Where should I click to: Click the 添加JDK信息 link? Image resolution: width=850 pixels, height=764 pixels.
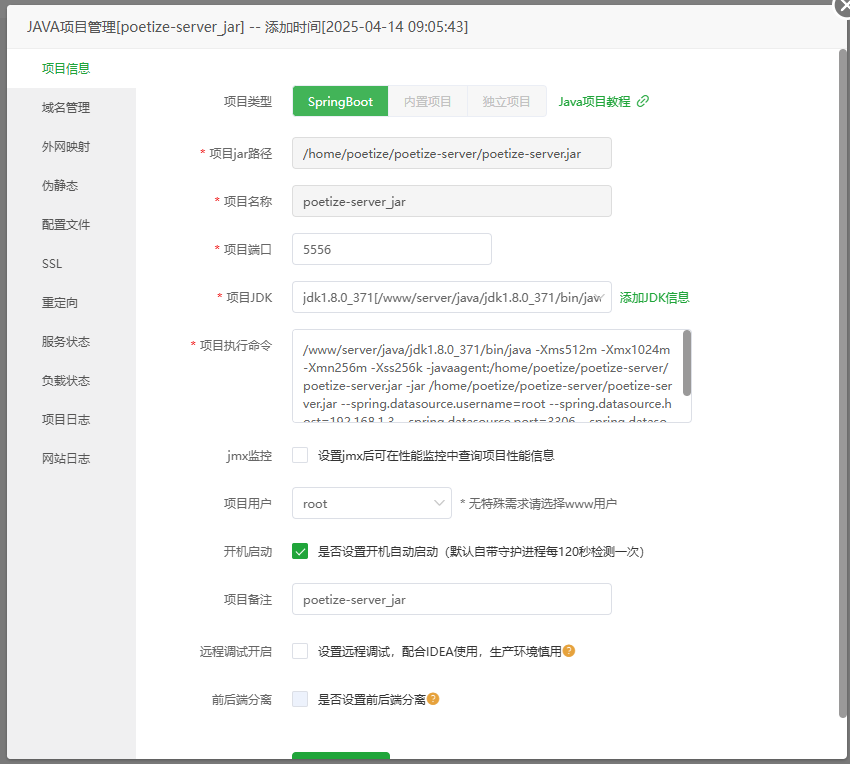click(654, 297)
